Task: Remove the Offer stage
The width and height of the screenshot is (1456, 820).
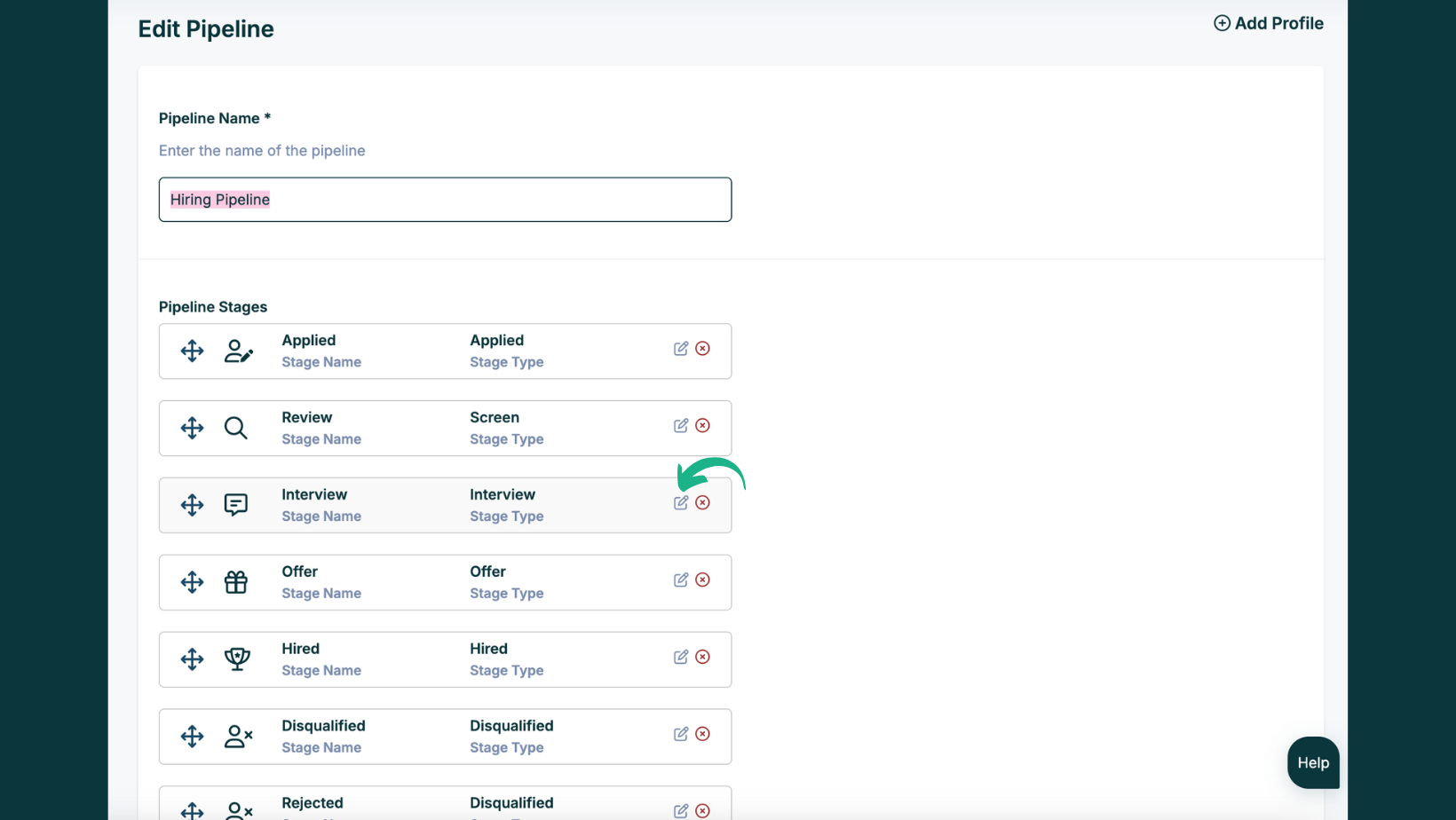Action: coord(702,580)
